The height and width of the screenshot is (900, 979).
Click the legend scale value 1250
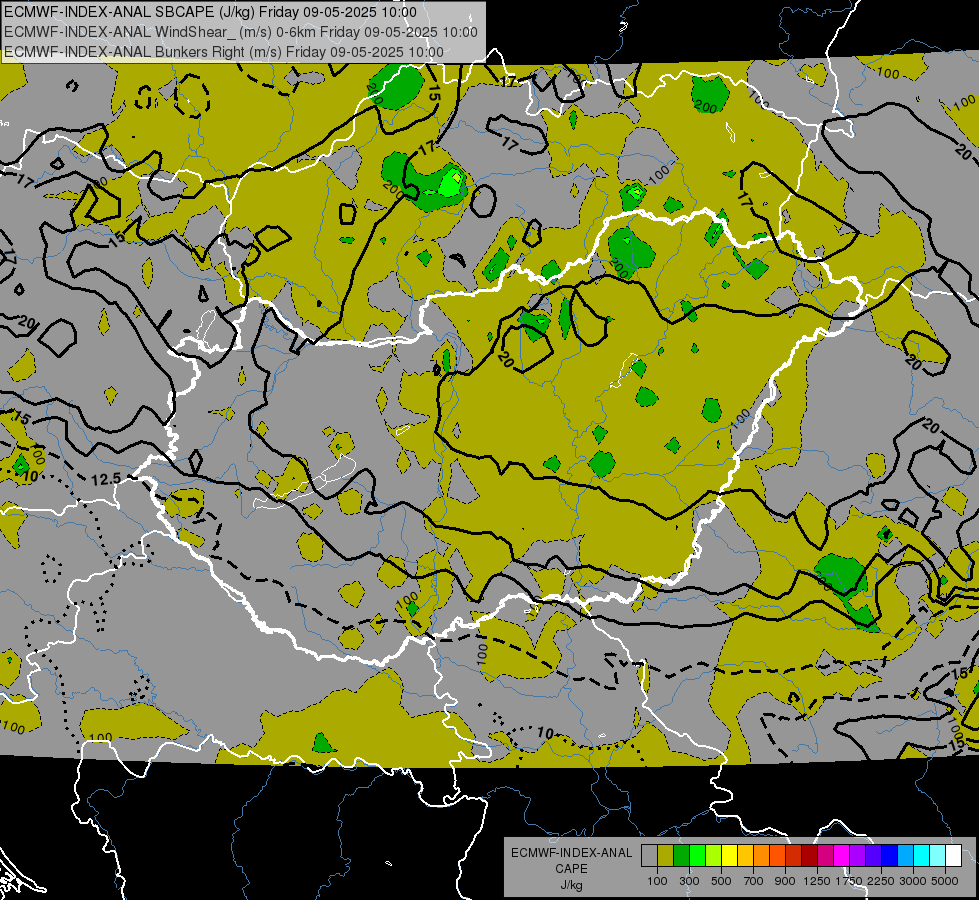click(x=817, y=881)
